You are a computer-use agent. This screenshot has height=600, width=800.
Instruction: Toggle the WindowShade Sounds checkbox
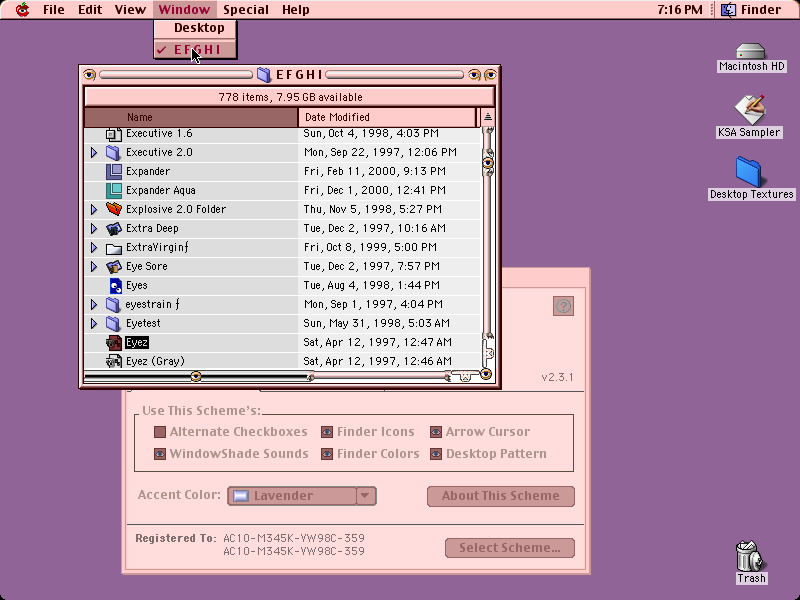tap(160, 454)
